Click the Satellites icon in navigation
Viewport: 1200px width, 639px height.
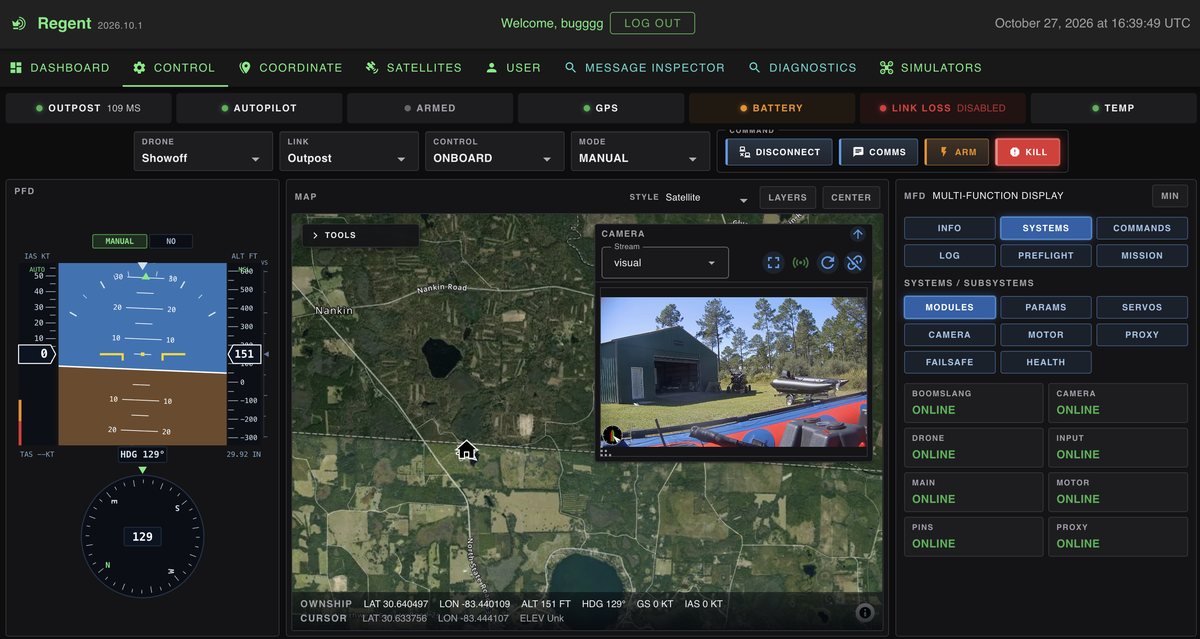click(372, 68)
